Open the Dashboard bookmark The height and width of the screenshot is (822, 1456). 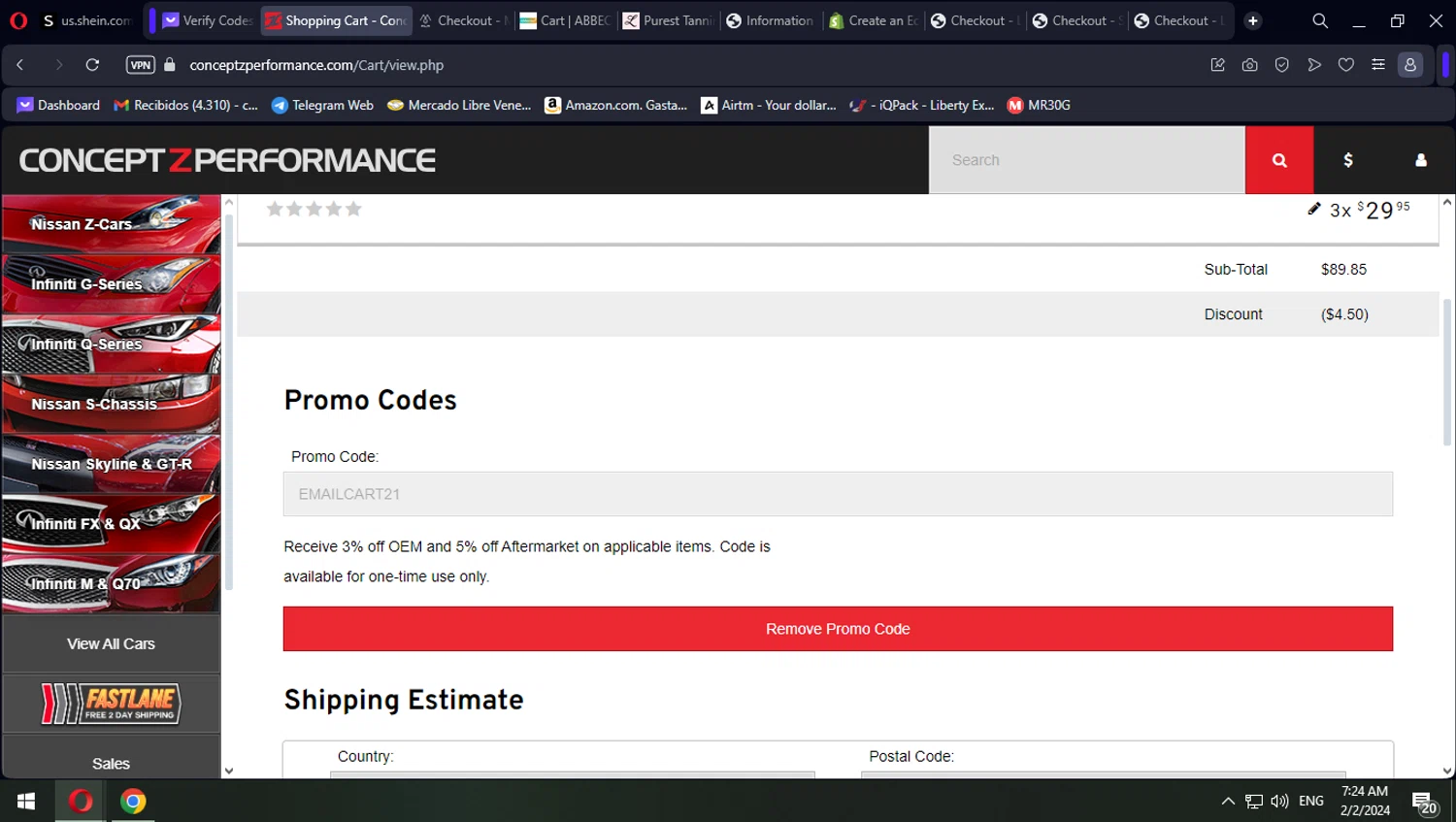point(58,105)
